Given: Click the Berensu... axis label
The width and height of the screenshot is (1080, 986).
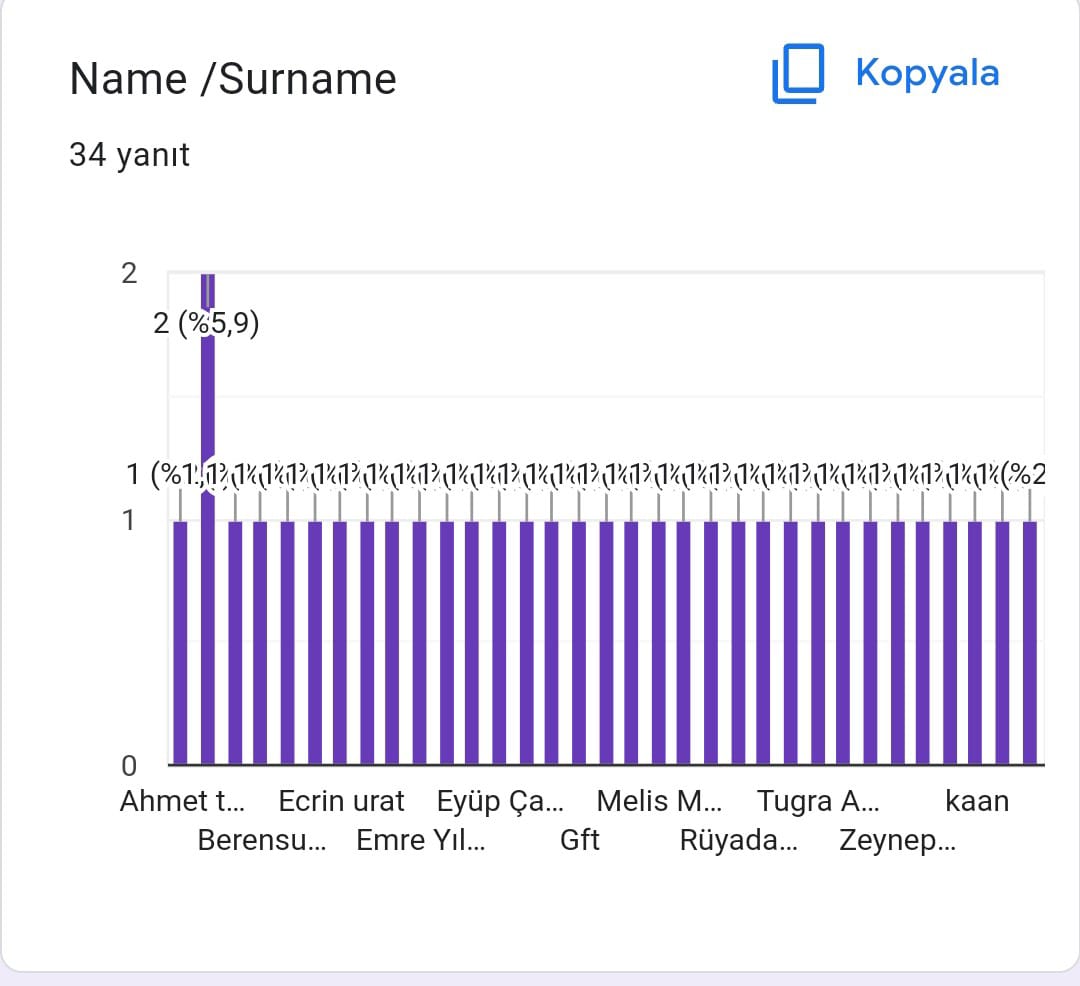Looking at the screenshot, I should (262, 840).
